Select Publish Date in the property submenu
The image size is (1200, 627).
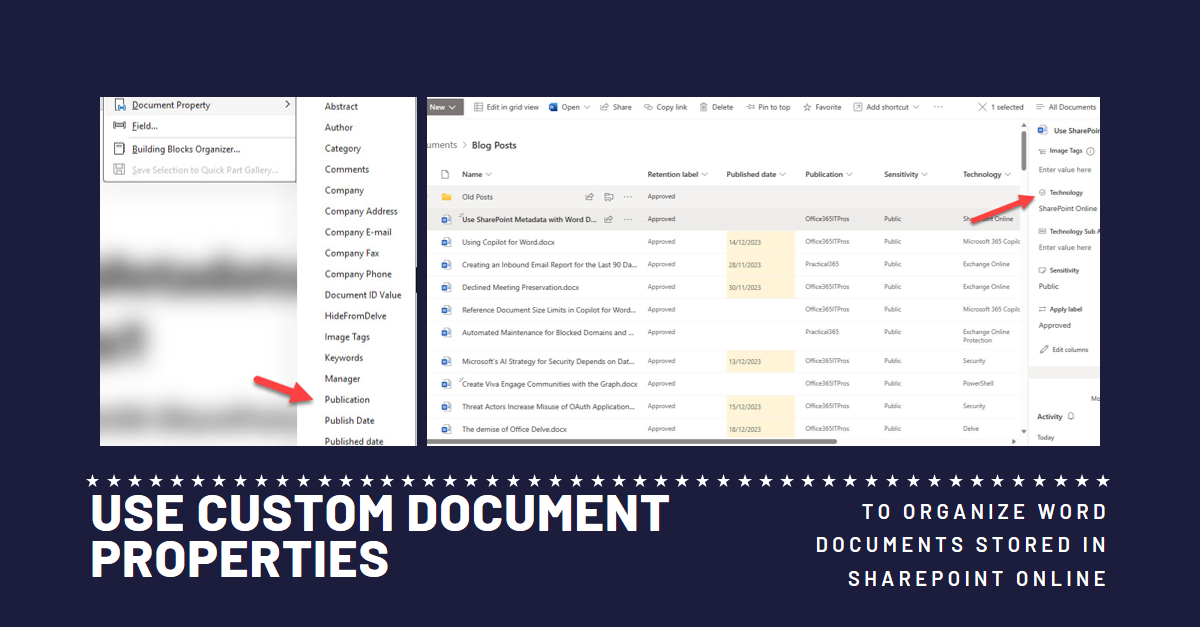click(350, 421)
